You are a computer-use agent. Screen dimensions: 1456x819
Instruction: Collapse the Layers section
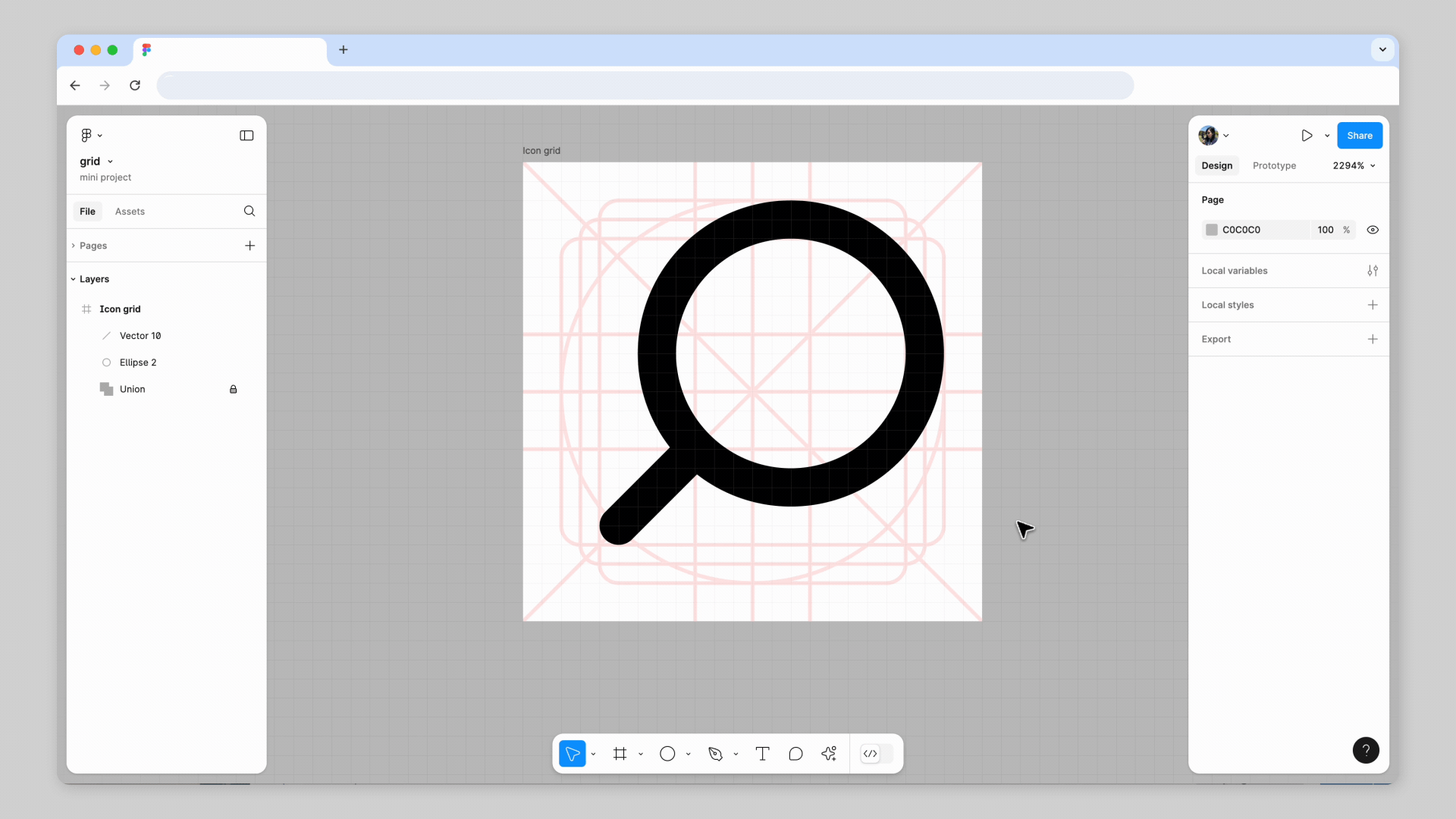point(74,279)
